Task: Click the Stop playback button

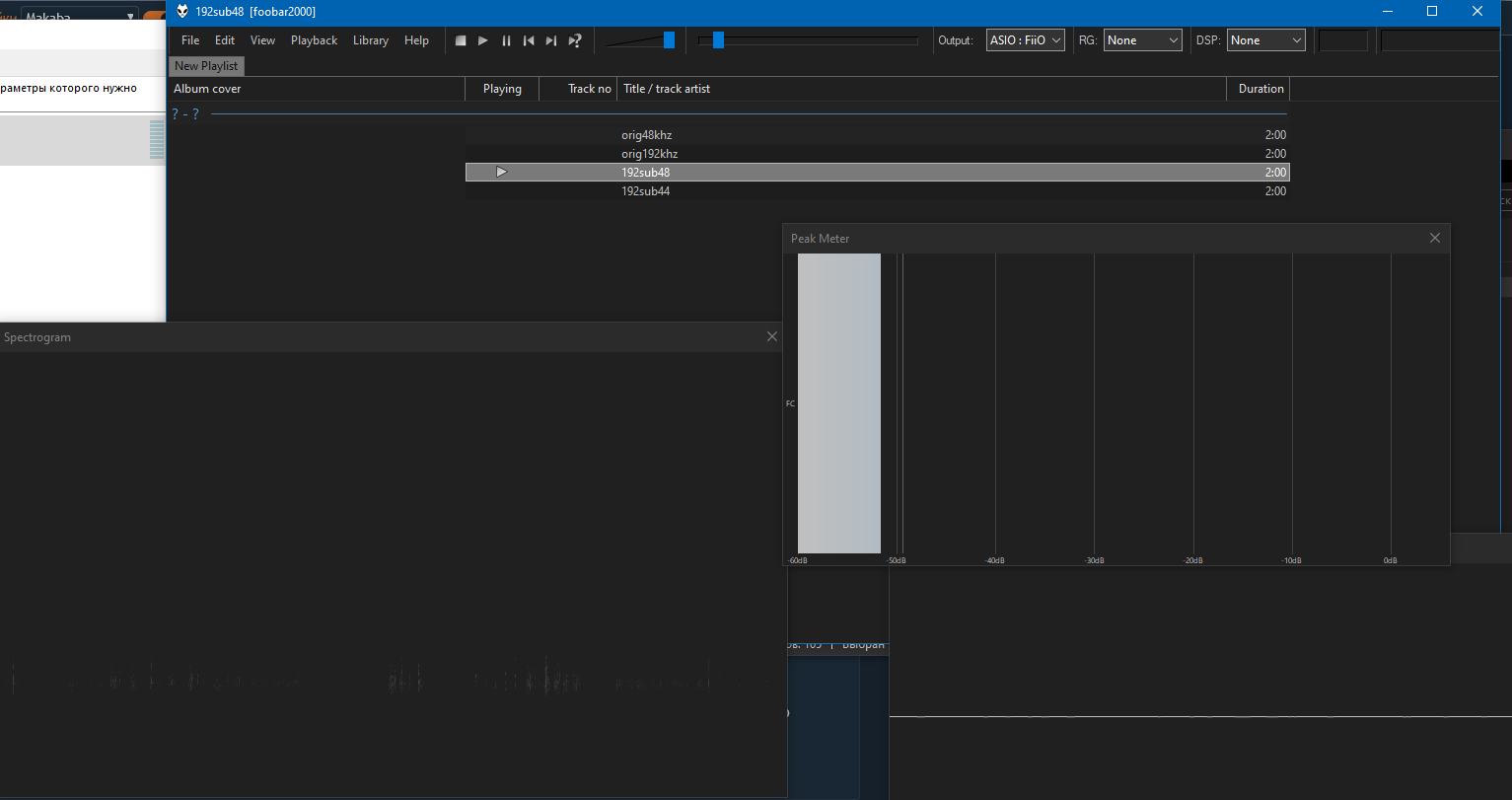Action: (461, 40)
